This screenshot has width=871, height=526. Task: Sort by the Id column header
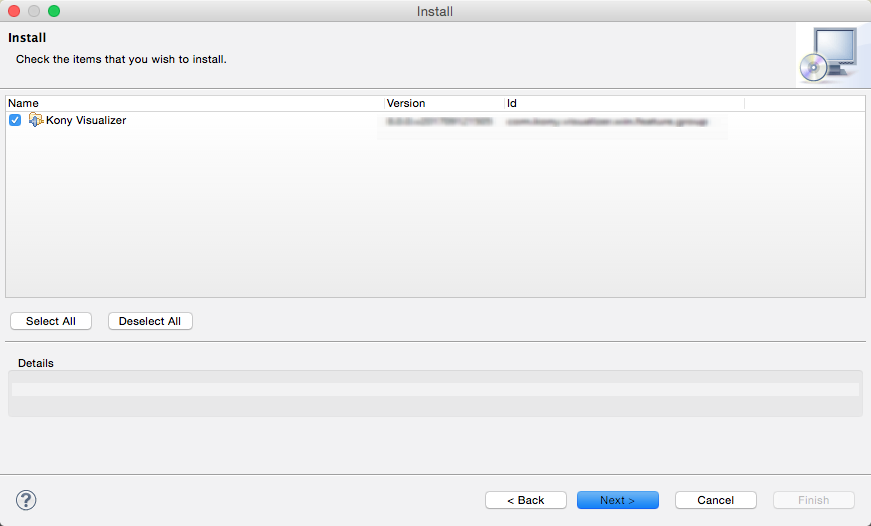[624, 103]
